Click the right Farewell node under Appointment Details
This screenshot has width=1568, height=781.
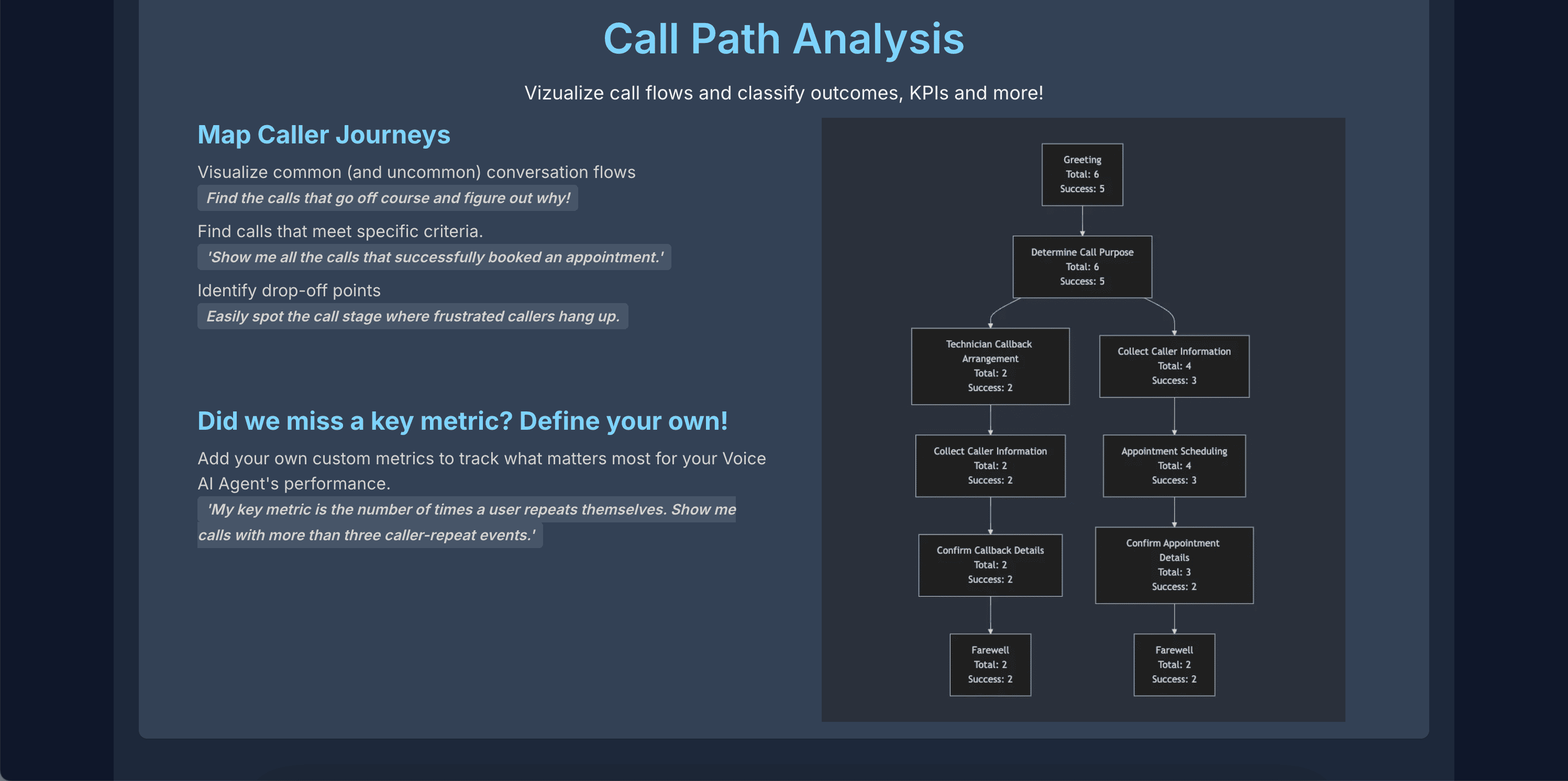point(1174,665)
